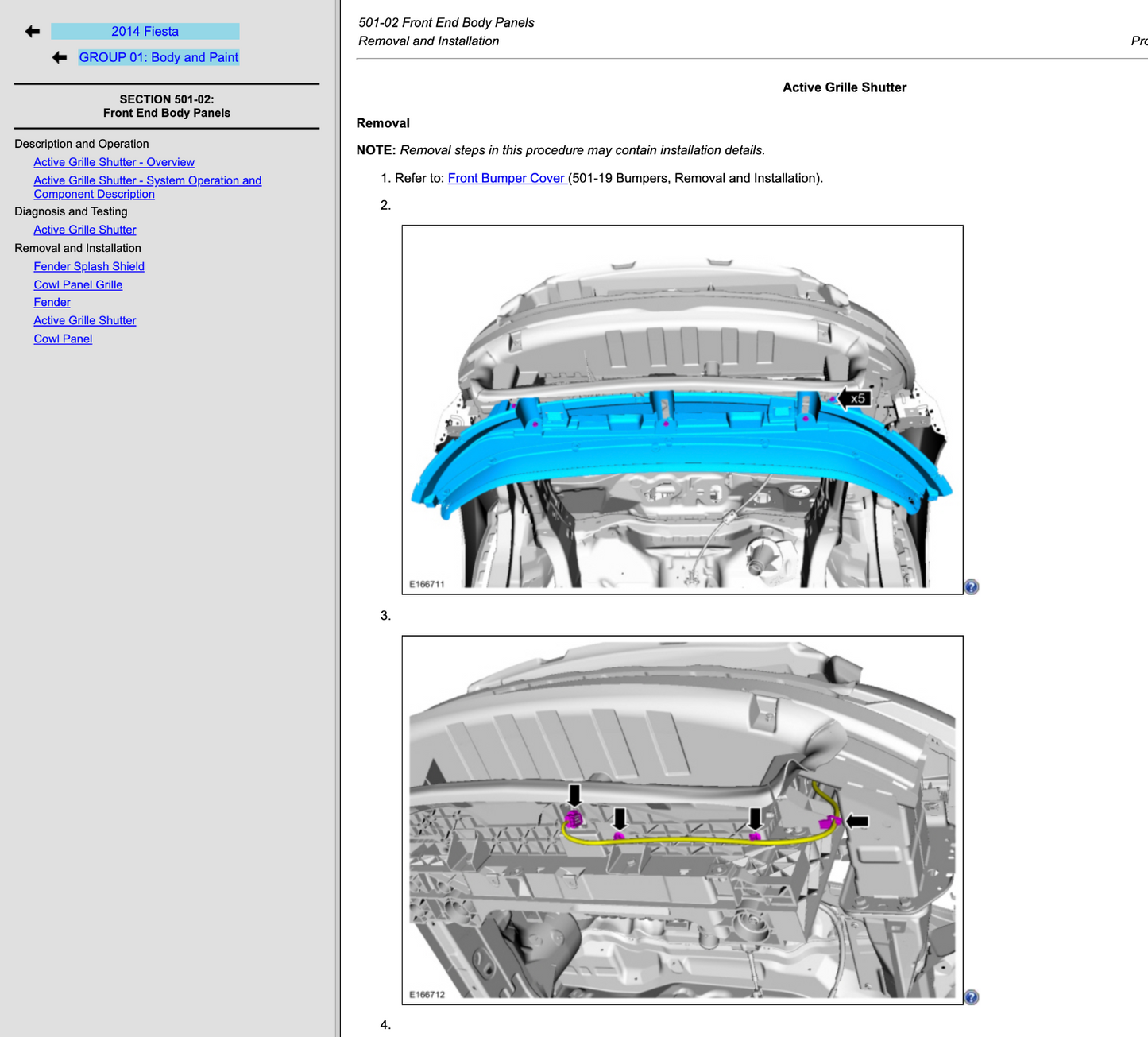Open the Fender procedure link
This screenshot has width=1148, height=1037.
[52, 302]
